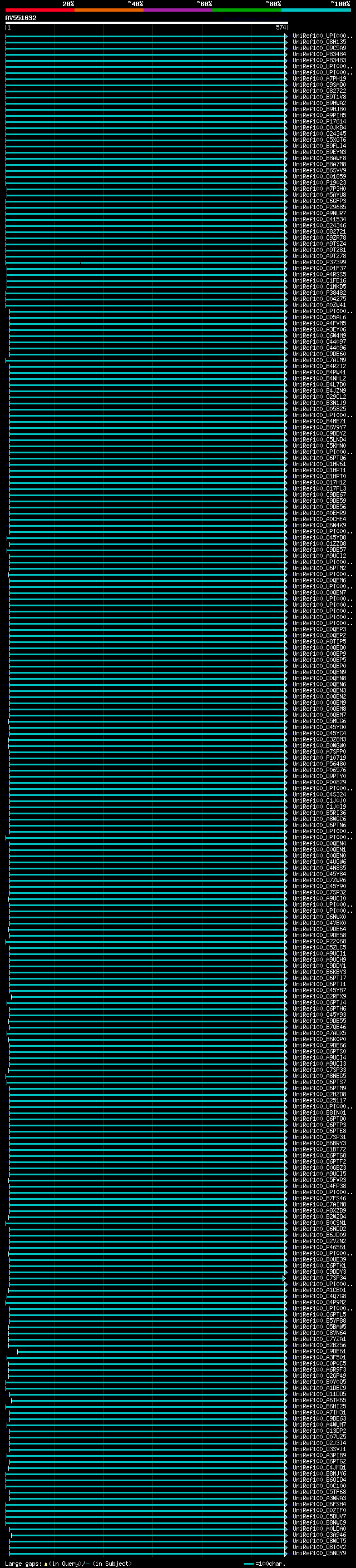Select label UniRef100_C9DE61

coord(319,1351)
